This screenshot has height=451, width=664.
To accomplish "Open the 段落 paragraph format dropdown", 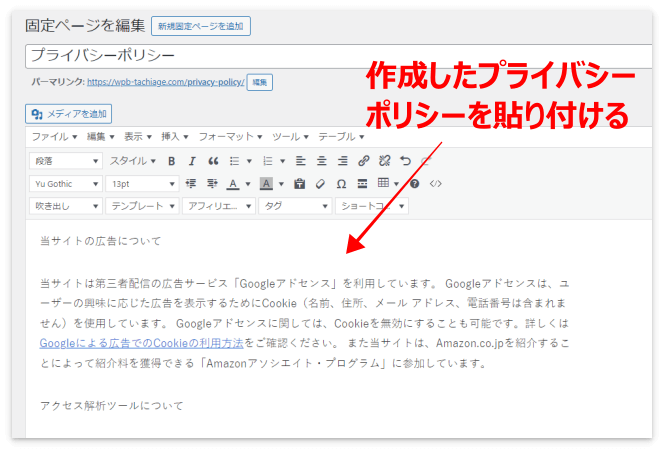I will (66, 161).
